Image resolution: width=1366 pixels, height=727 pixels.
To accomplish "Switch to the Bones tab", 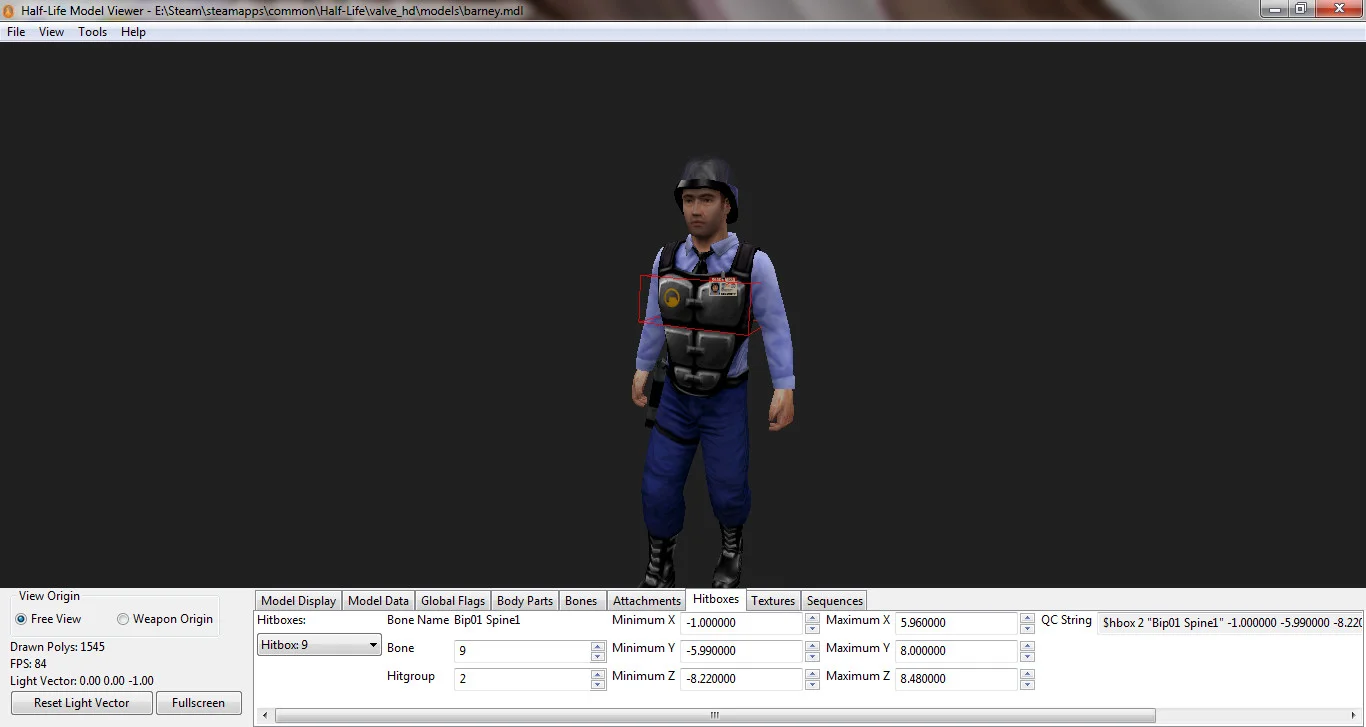I will 581,601.
